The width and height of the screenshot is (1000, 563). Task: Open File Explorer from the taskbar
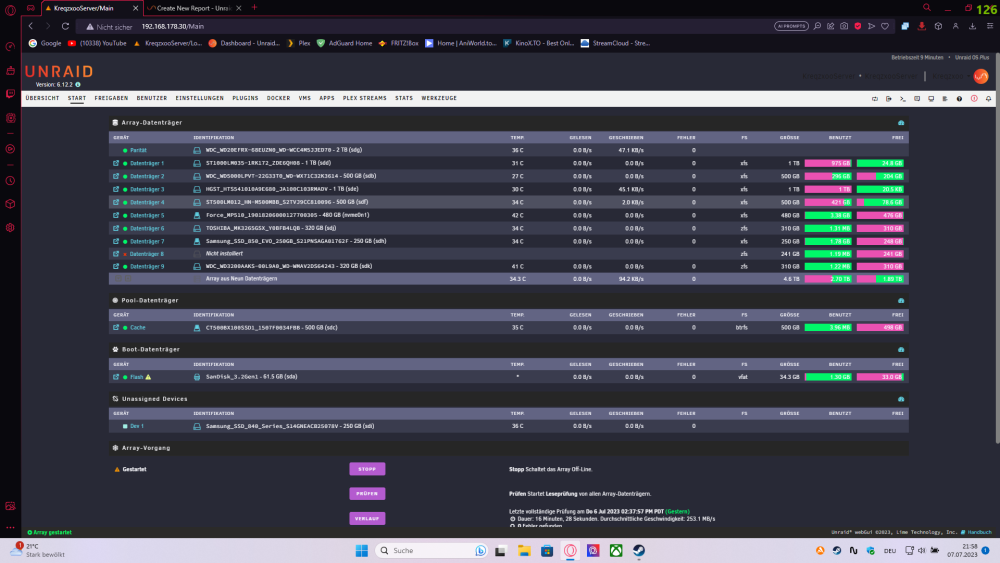pyautogui.click(x=524, y=550)
